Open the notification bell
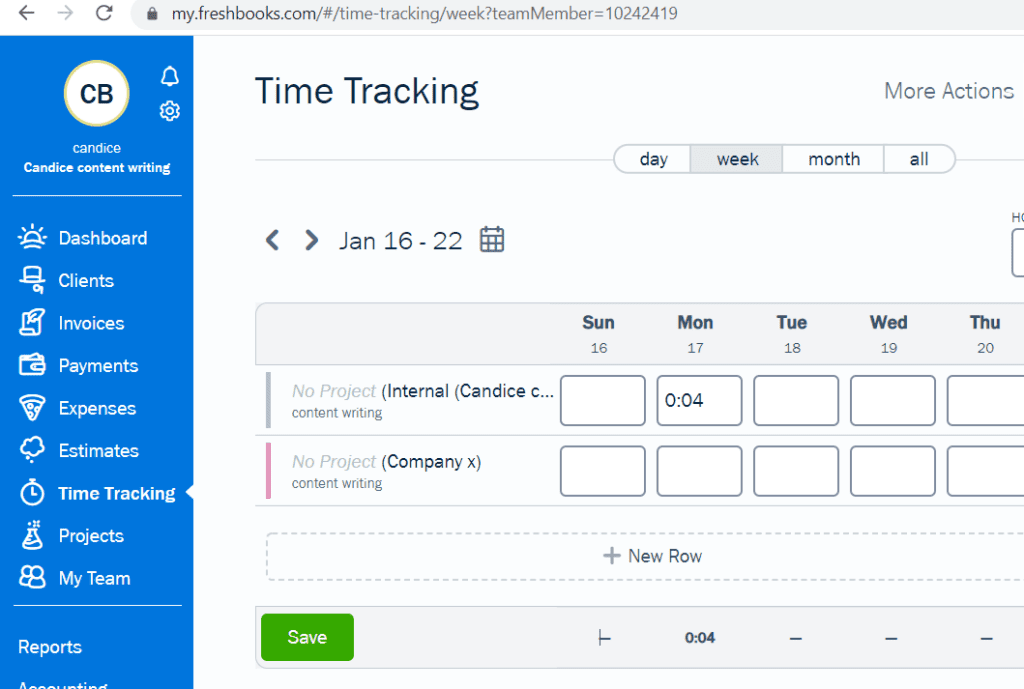1024x689 pixels. tap(169, 75)
